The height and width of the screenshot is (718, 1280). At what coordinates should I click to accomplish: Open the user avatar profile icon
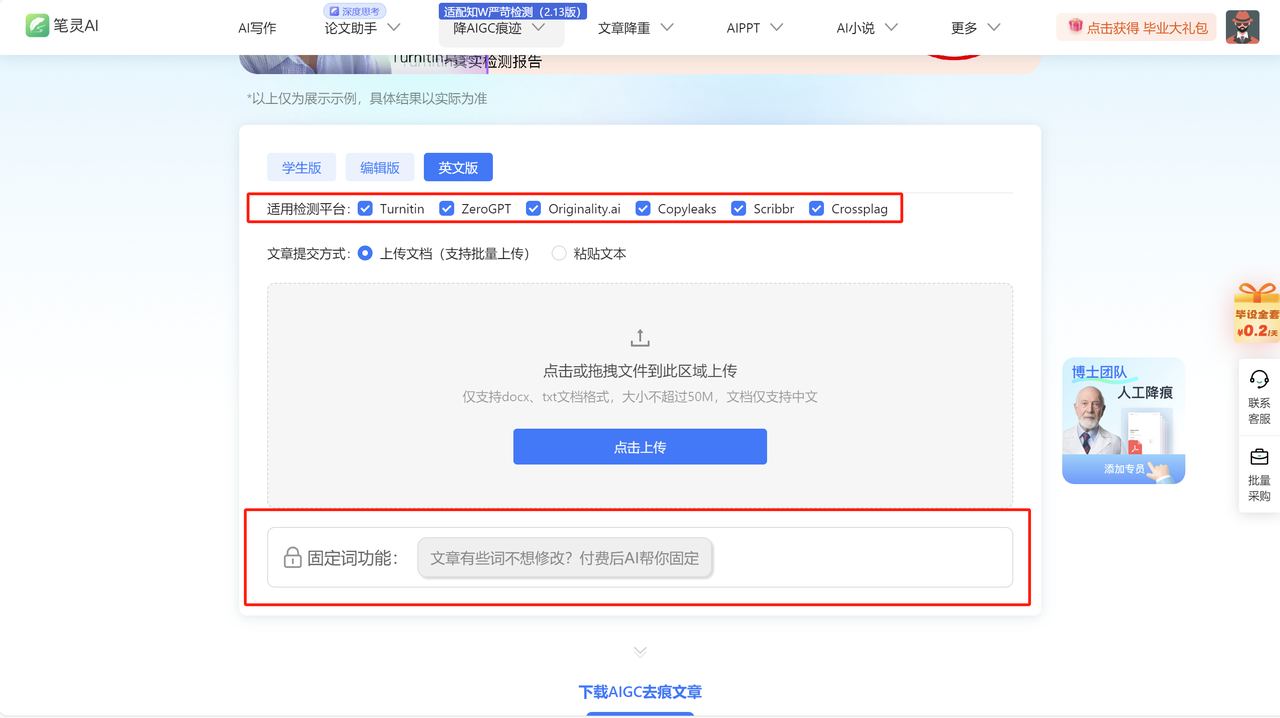tap(1243, 27)
